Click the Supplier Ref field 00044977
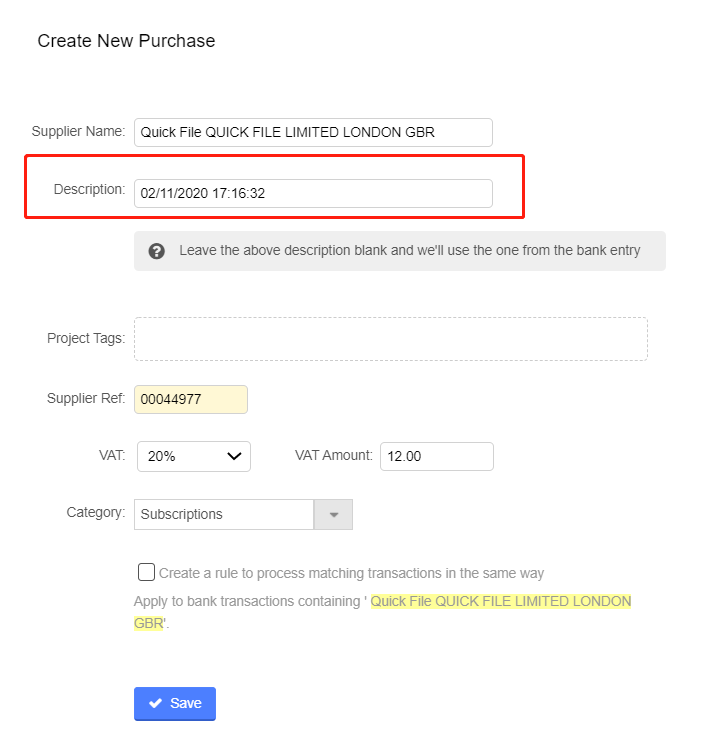714x729 pixels. pos(190,400)
